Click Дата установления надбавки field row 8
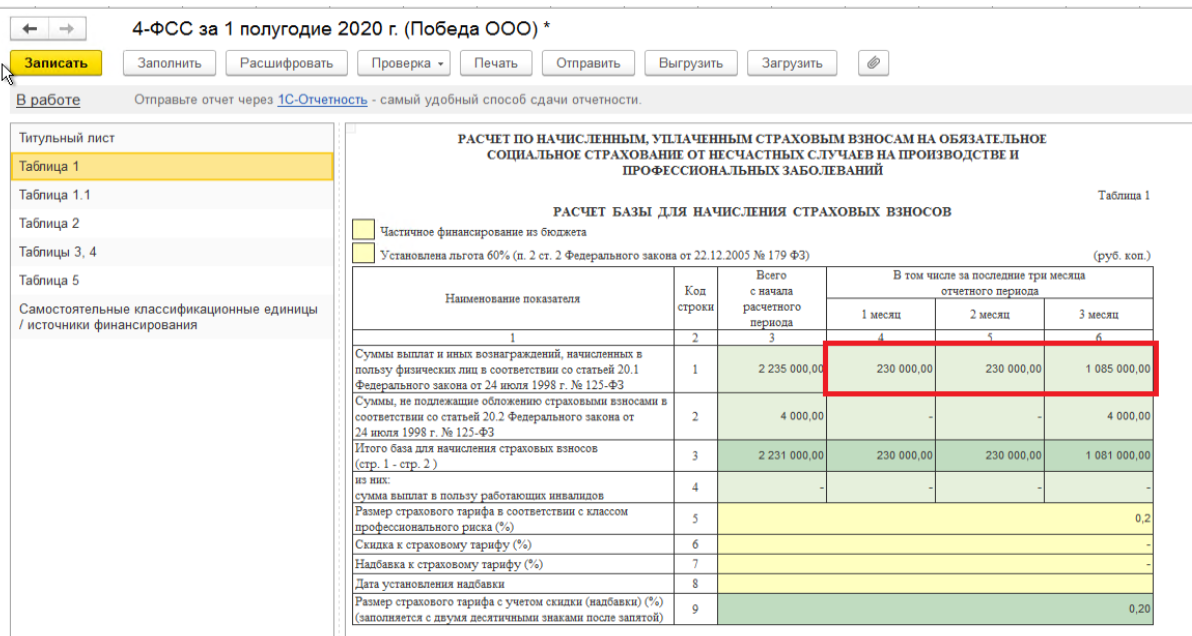 935,584
